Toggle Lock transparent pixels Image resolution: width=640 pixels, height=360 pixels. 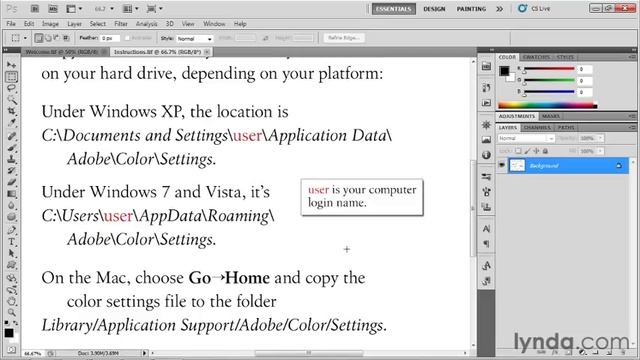tap(518, 151)
